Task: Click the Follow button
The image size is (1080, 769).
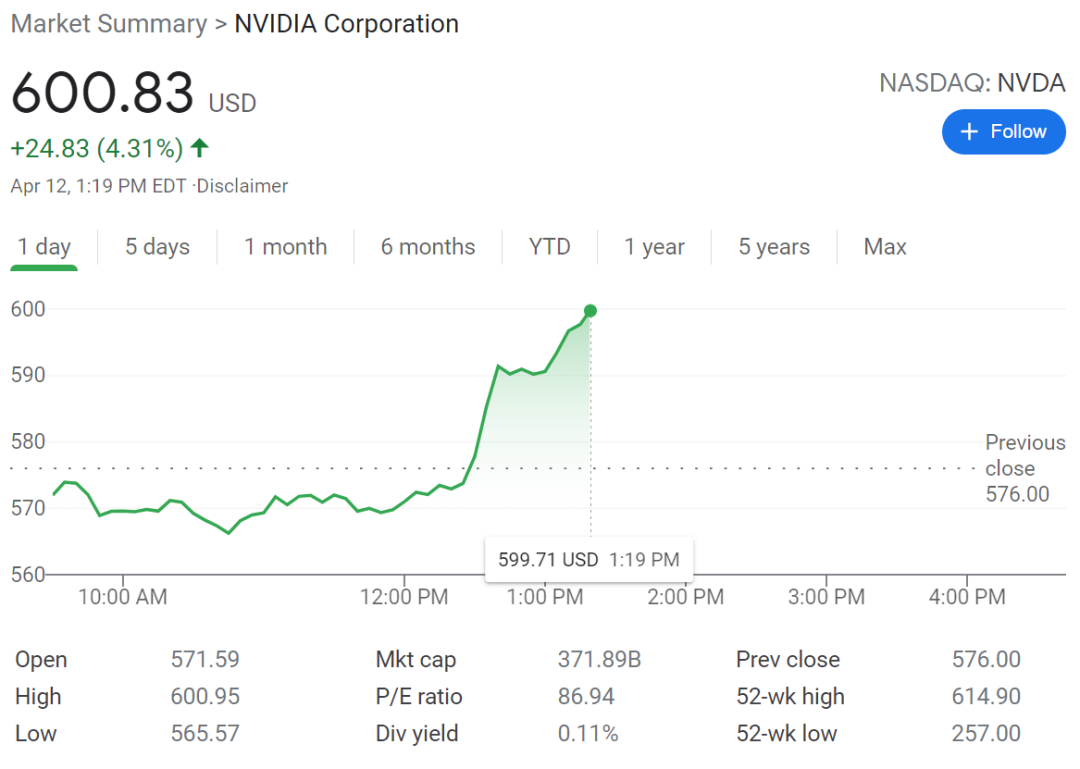Action: point(1003,132)
